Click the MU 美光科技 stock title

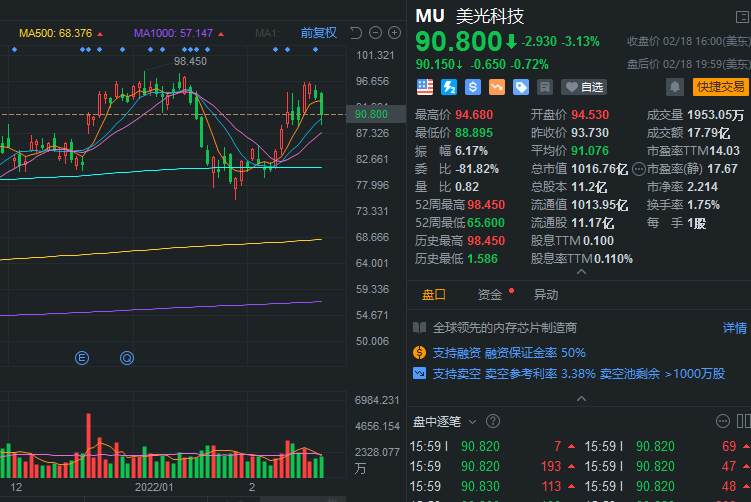[470, 16]
